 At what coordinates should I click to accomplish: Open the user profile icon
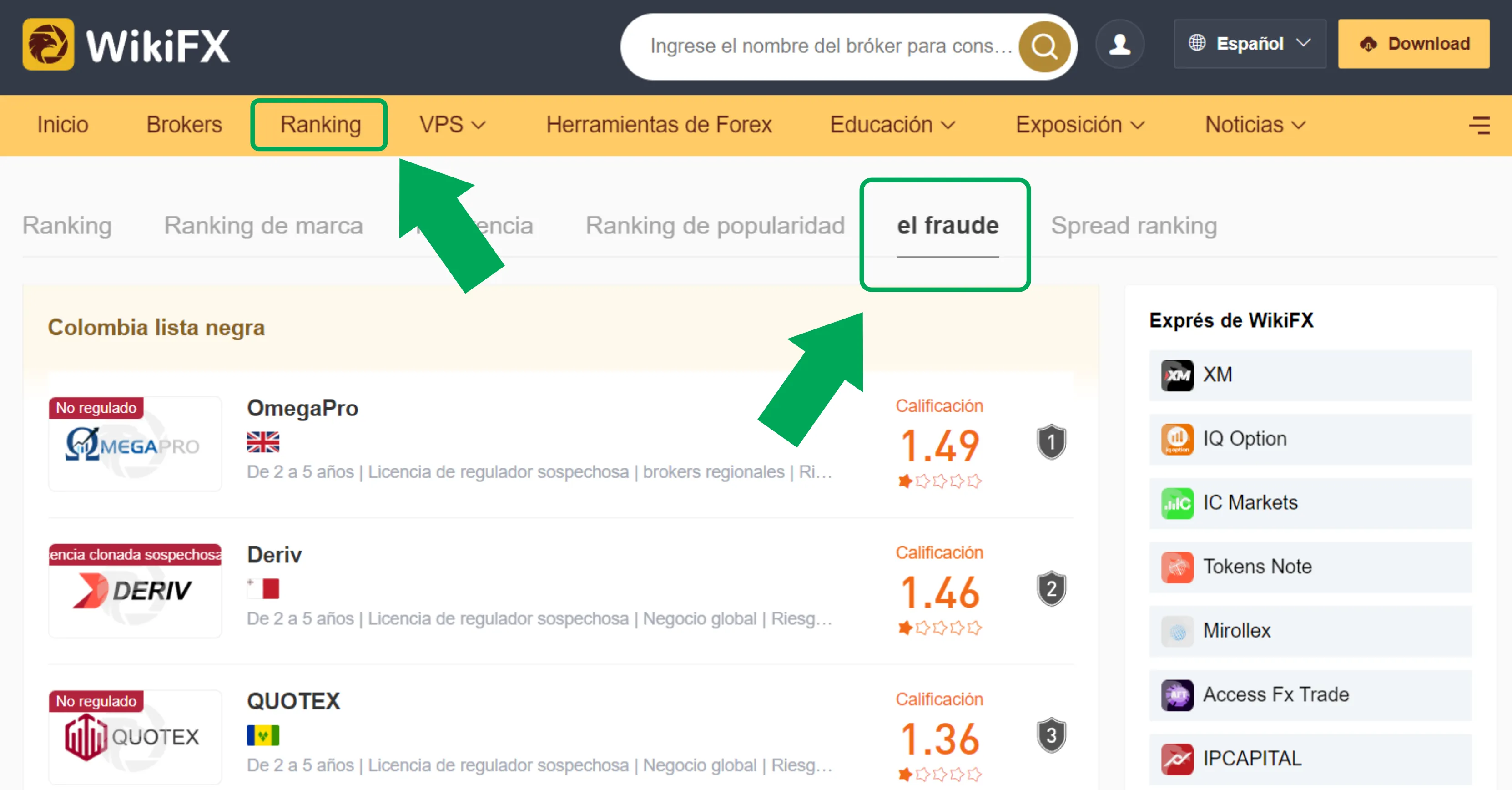(1120, 44)
